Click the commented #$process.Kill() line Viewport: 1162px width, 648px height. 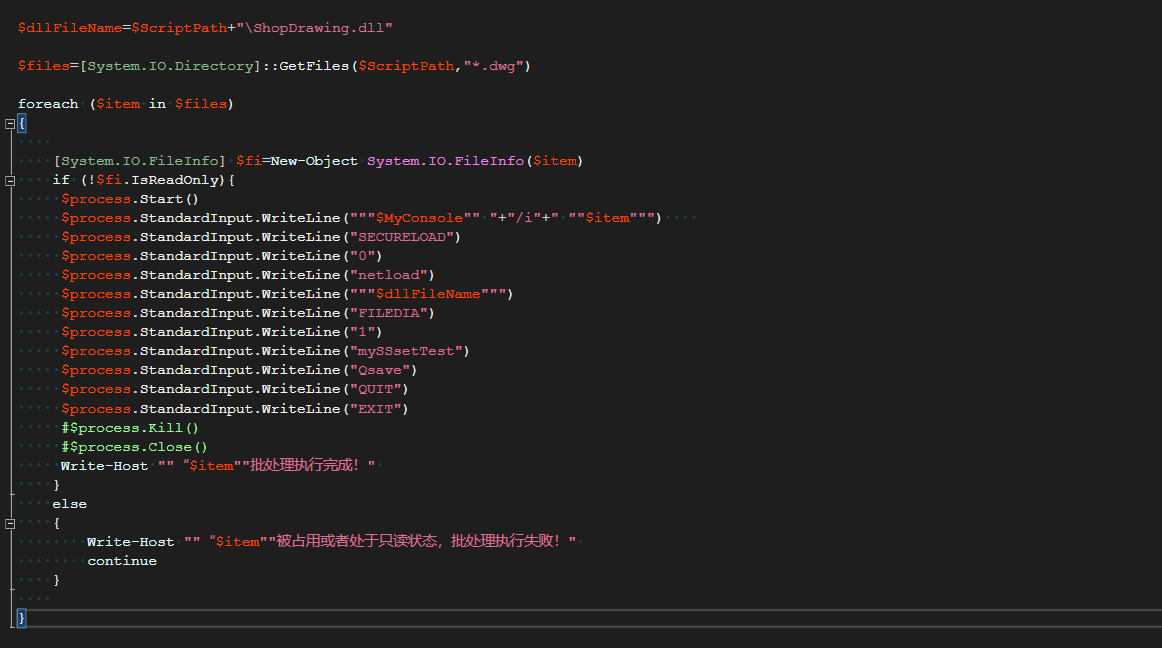point(130,428)
